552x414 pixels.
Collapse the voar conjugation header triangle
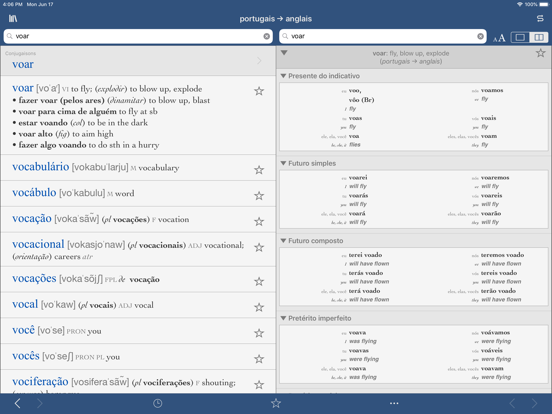tap(284, 53)
